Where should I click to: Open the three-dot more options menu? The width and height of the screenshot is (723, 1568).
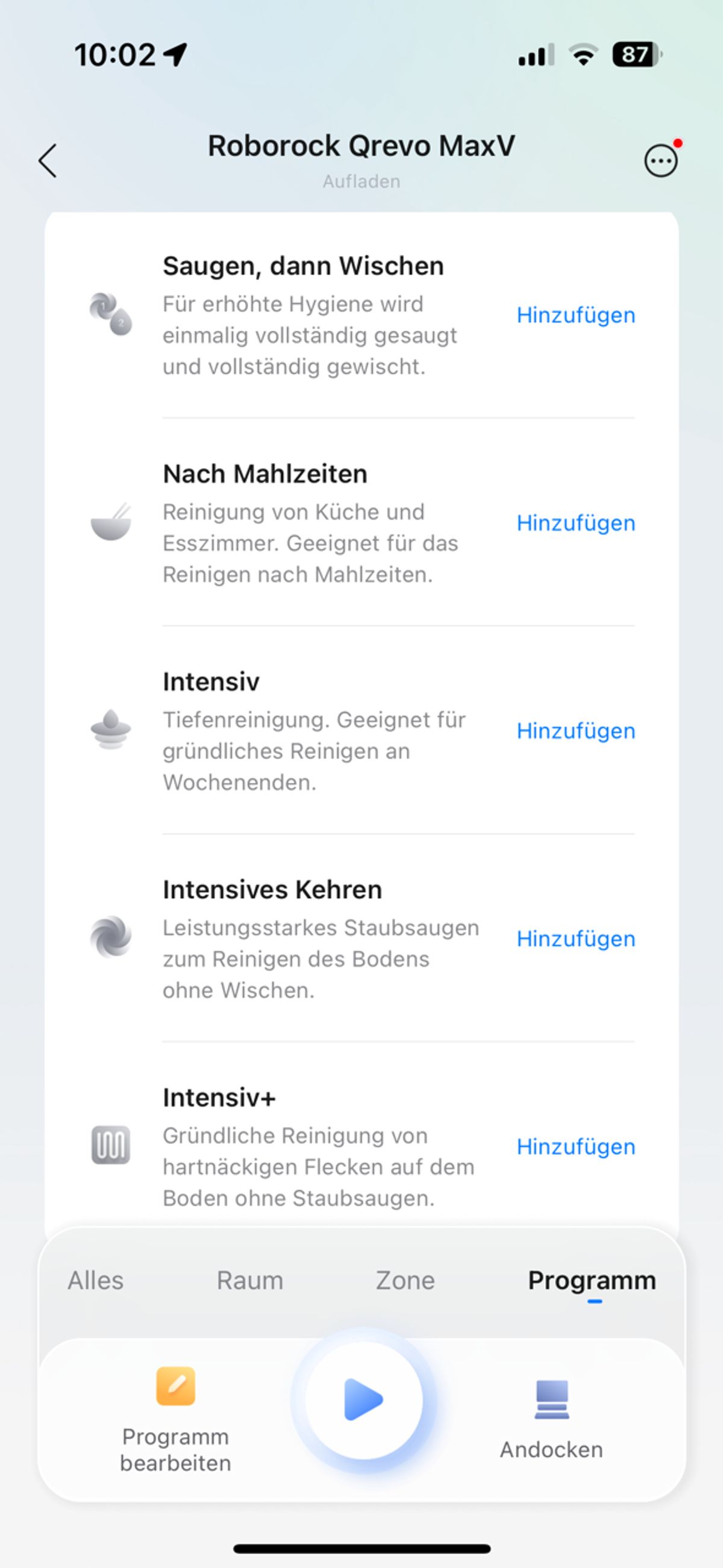click(x=660, y=161)
